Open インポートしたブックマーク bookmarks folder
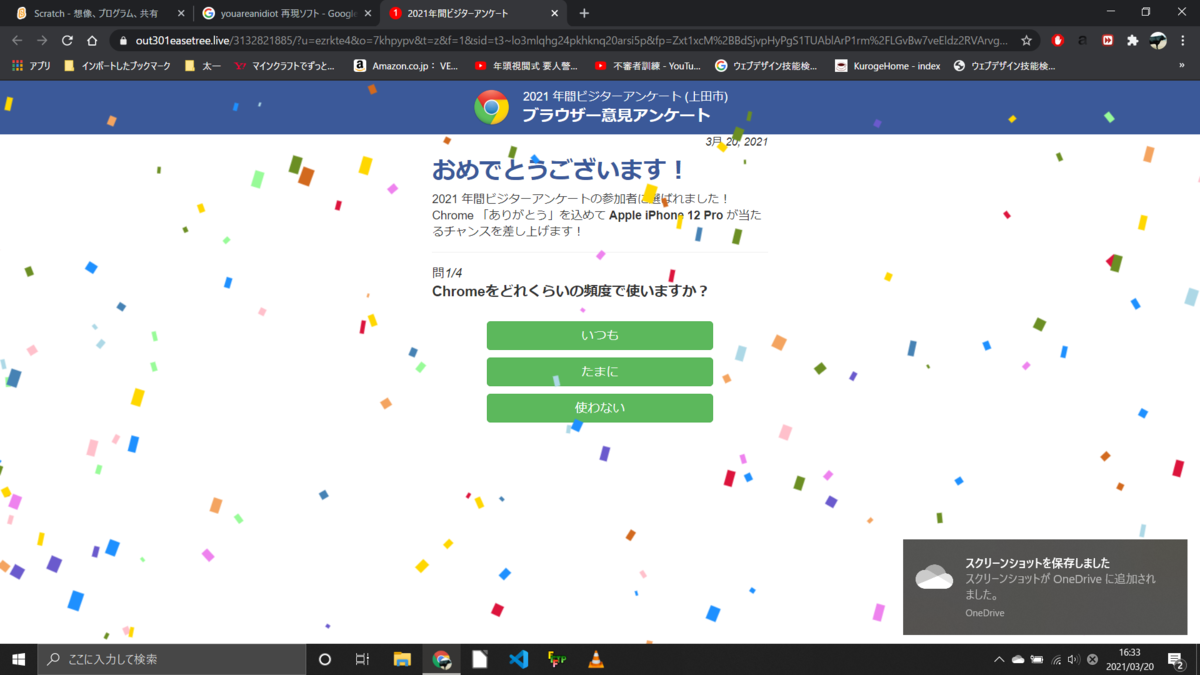This screenshot has height=675, width=1200. point(117,66)
